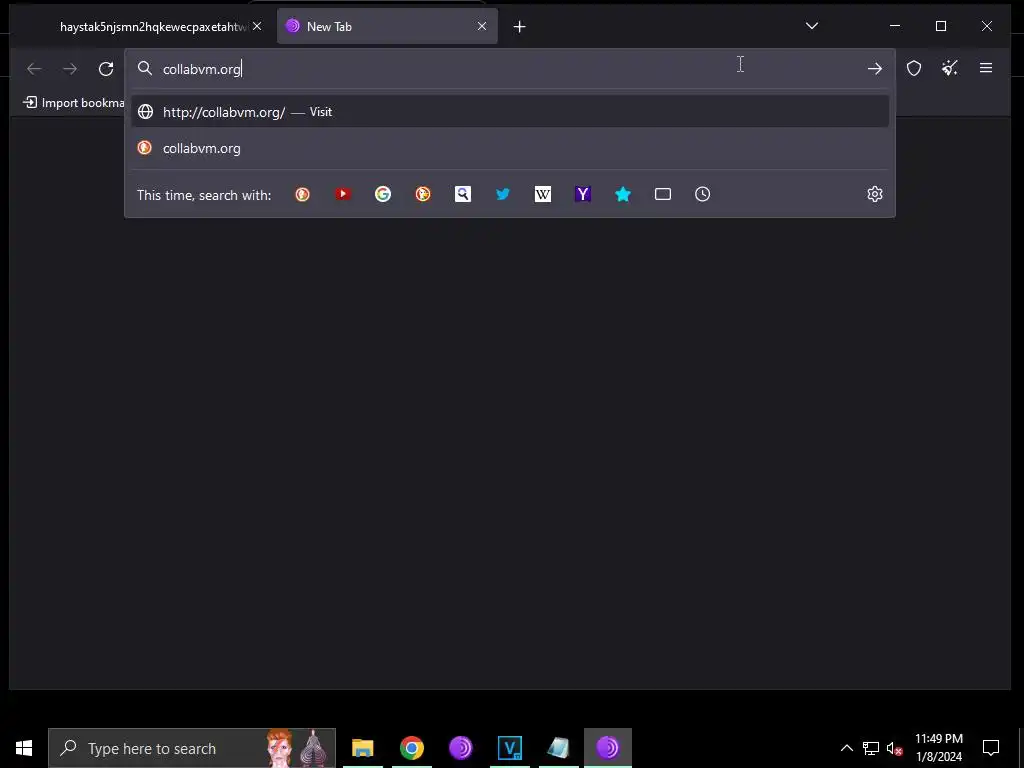The width and height of the screenshot is (1024, 768).
Task: Search with Twitter bird icon
Action: click(x=503, y=194)
